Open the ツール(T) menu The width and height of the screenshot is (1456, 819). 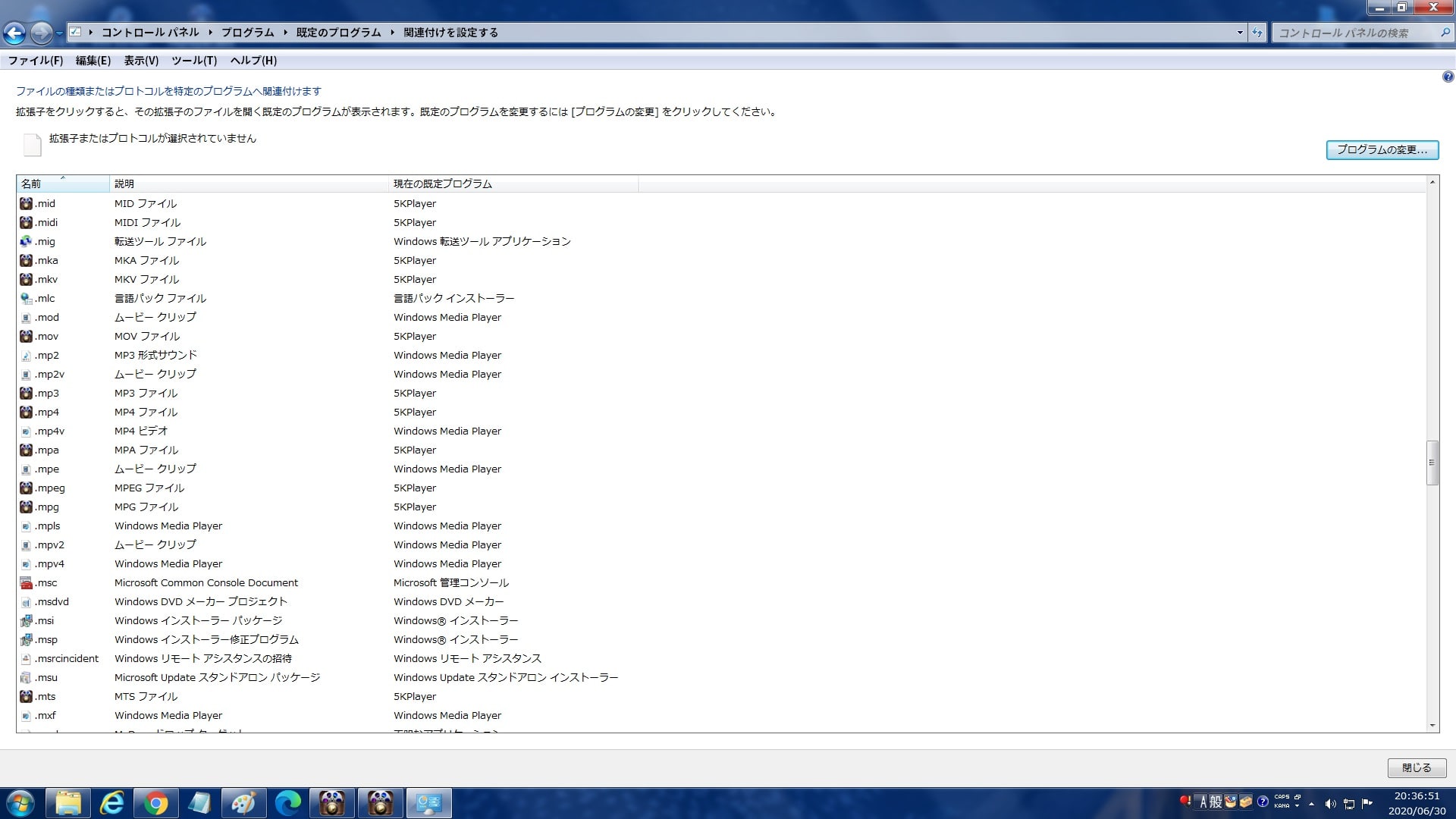coord(194,61)
